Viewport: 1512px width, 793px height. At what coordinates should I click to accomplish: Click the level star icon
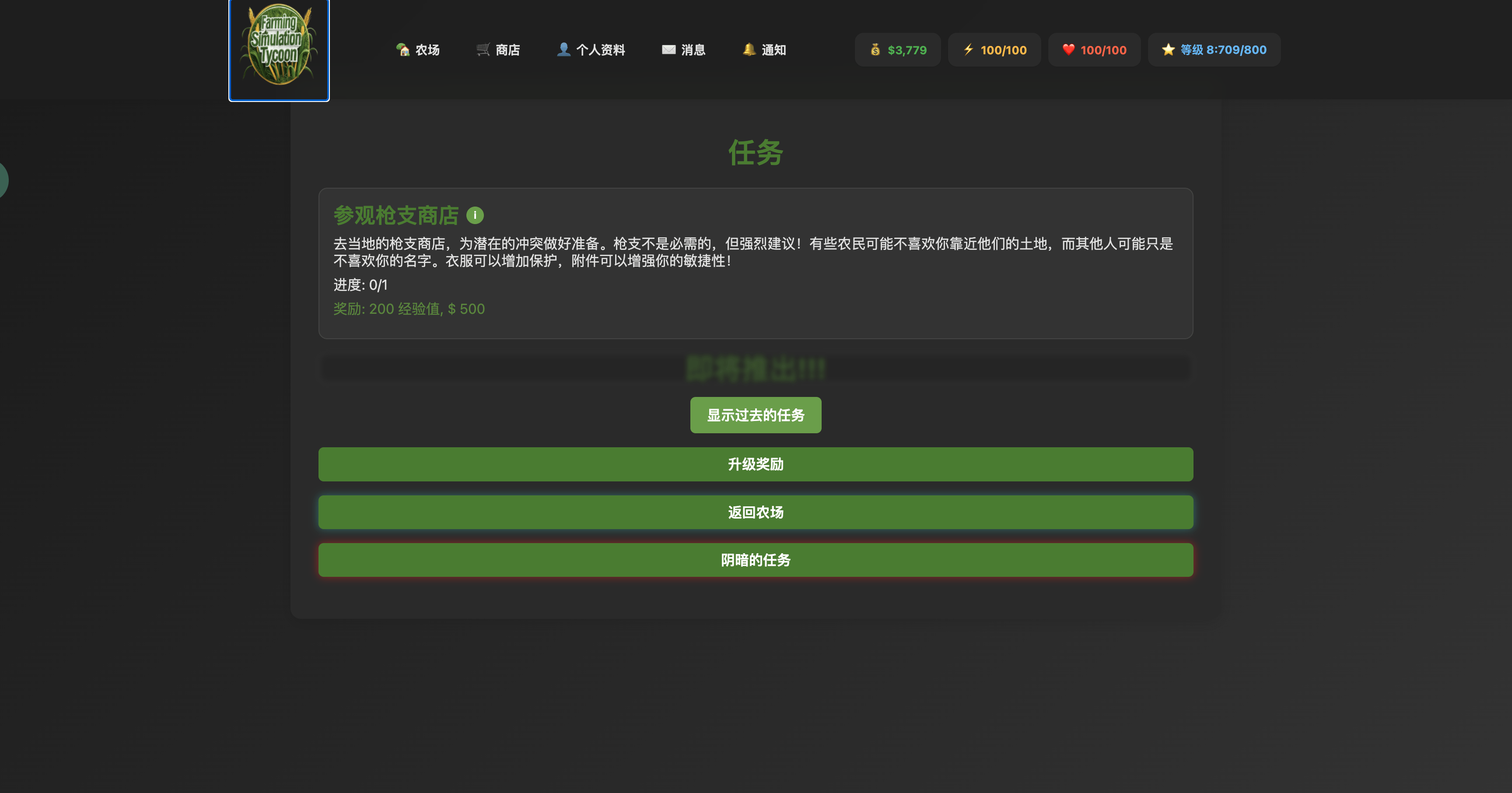pyautogui.click(x=1168, y=50)
